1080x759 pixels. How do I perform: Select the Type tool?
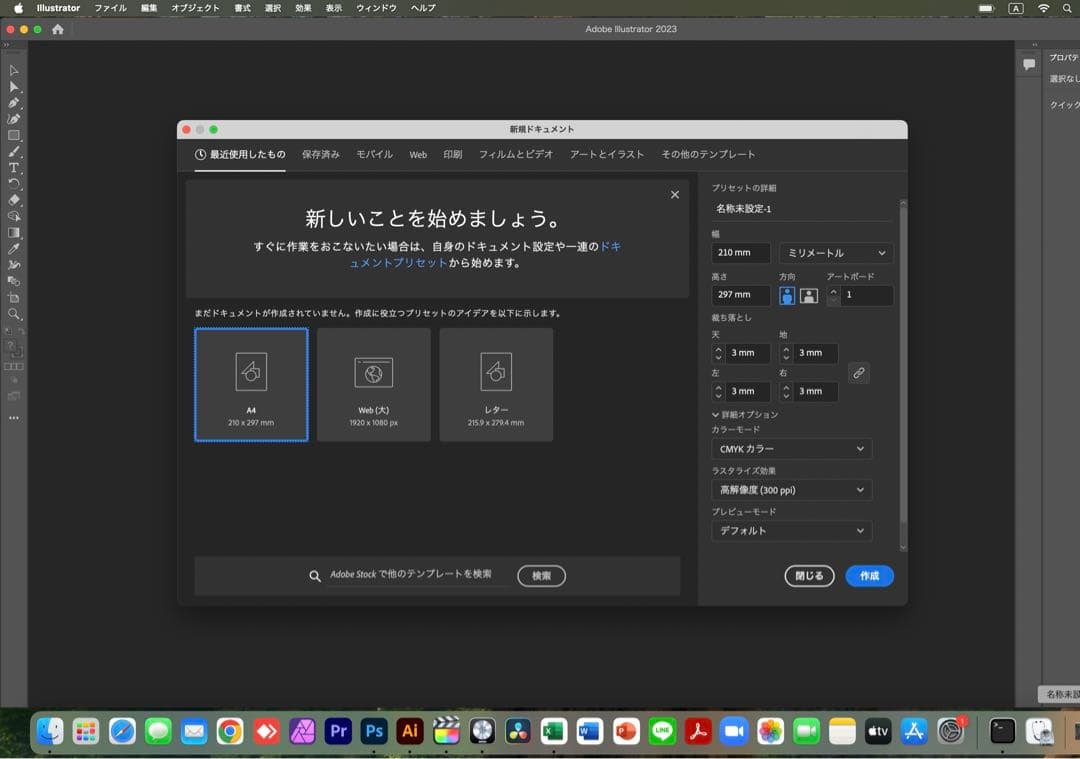point(14,168)
